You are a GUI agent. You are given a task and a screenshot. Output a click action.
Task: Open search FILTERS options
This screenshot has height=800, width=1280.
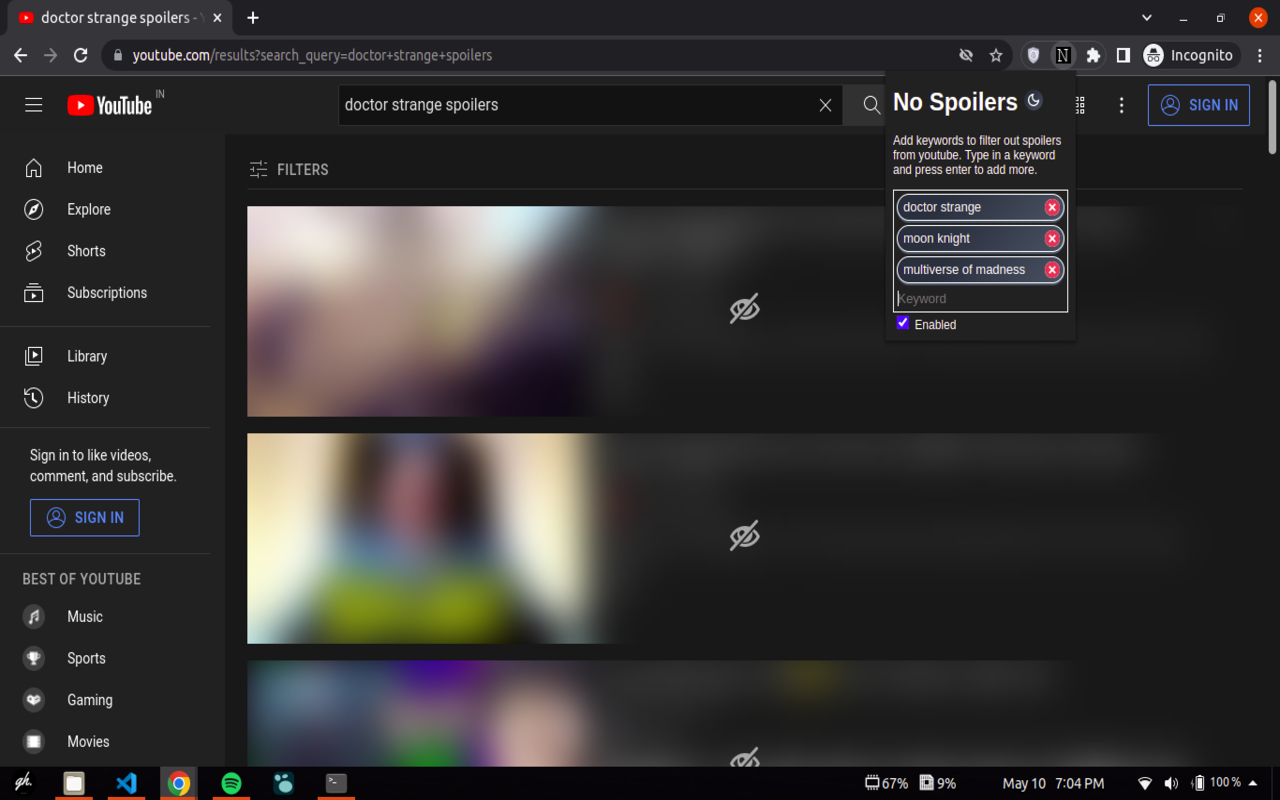point(289,170)
